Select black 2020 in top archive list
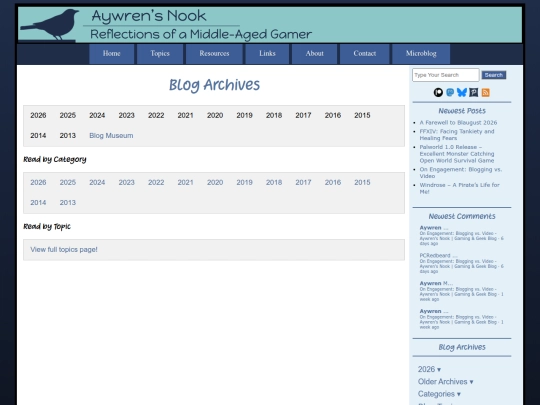The width and height of the screenshot is (540, 405). 215,115
